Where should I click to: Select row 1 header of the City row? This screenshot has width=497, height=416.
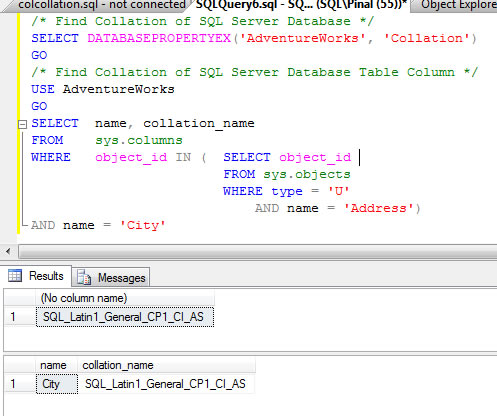tap(20, 384)
